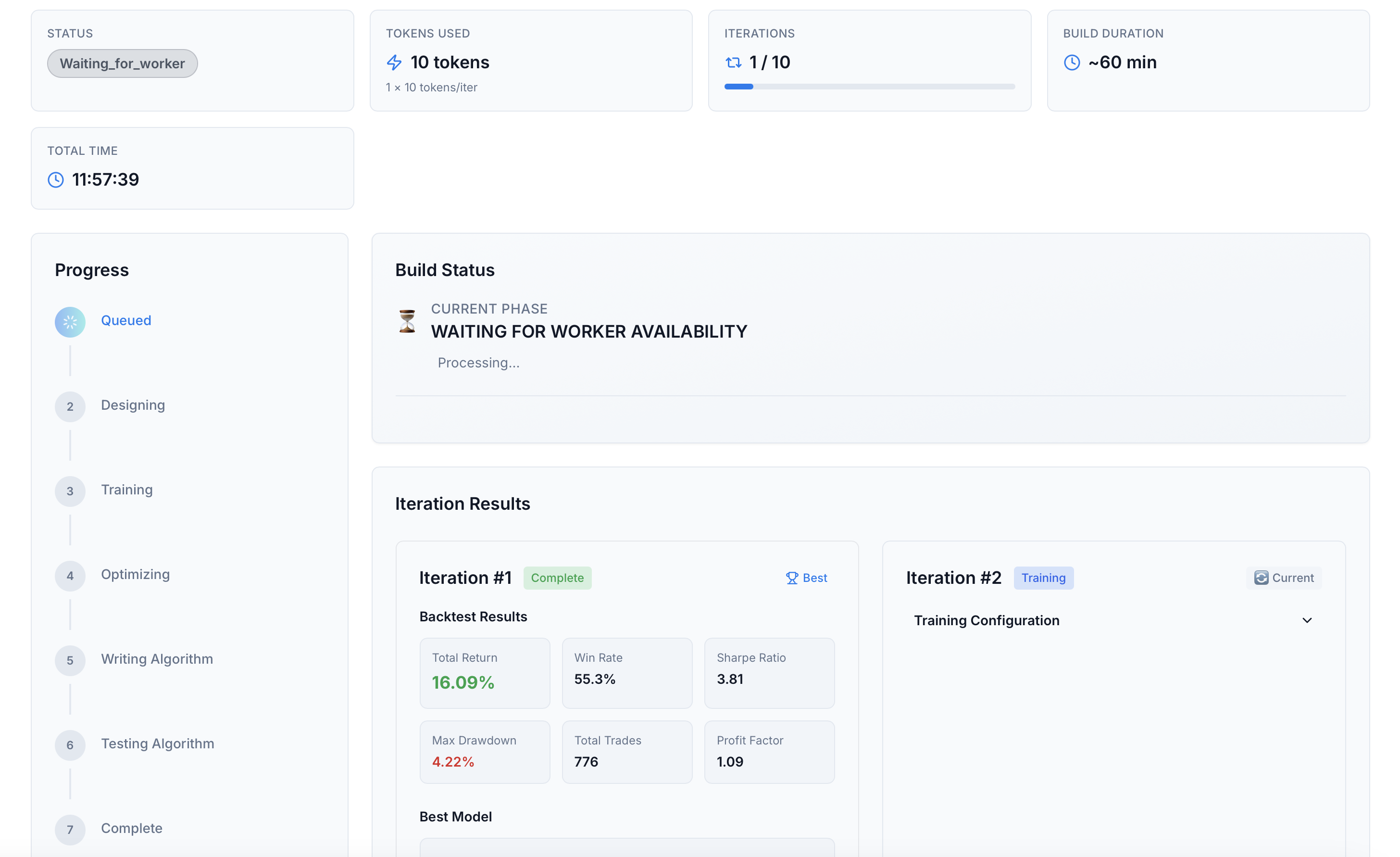Go to the Testing Algorithm step
This screenshot has width=1400, height=857.
coord(157,744)
